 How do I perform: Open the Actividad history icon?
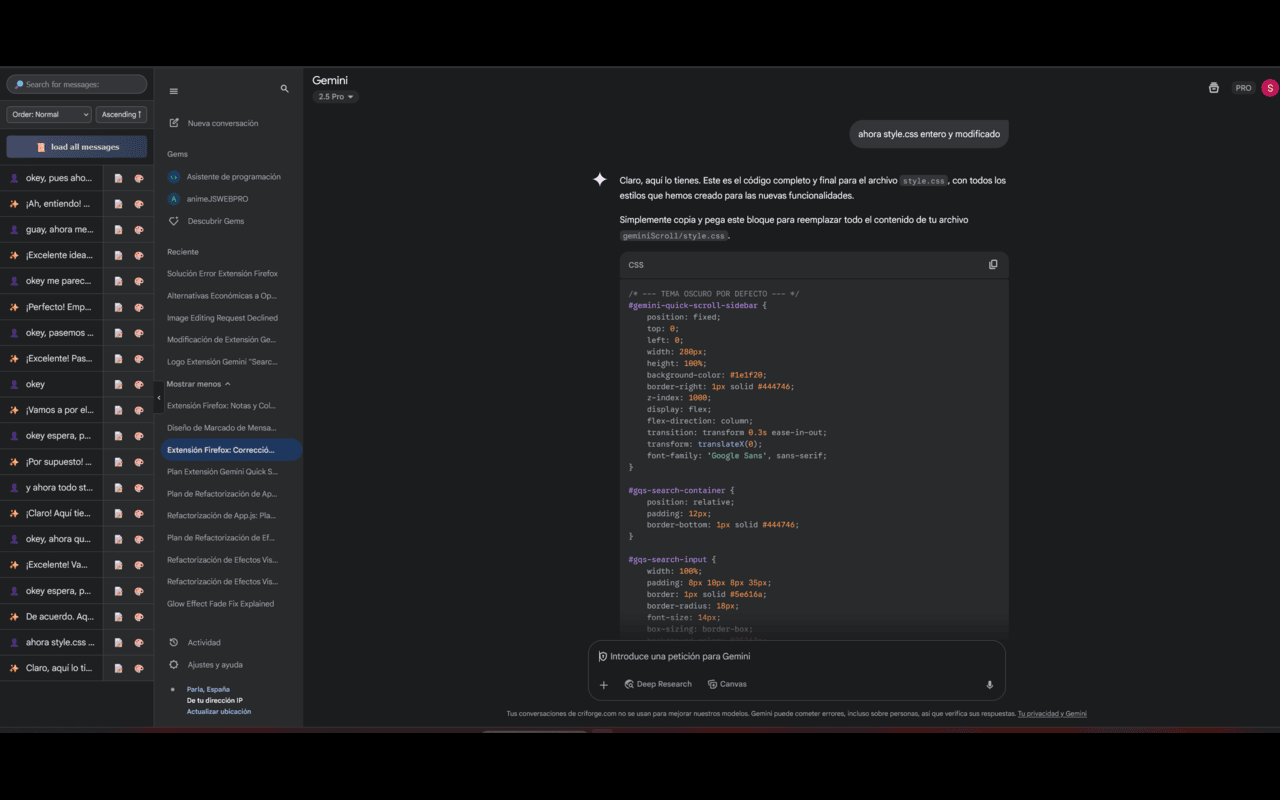click(x=174, y=643)
